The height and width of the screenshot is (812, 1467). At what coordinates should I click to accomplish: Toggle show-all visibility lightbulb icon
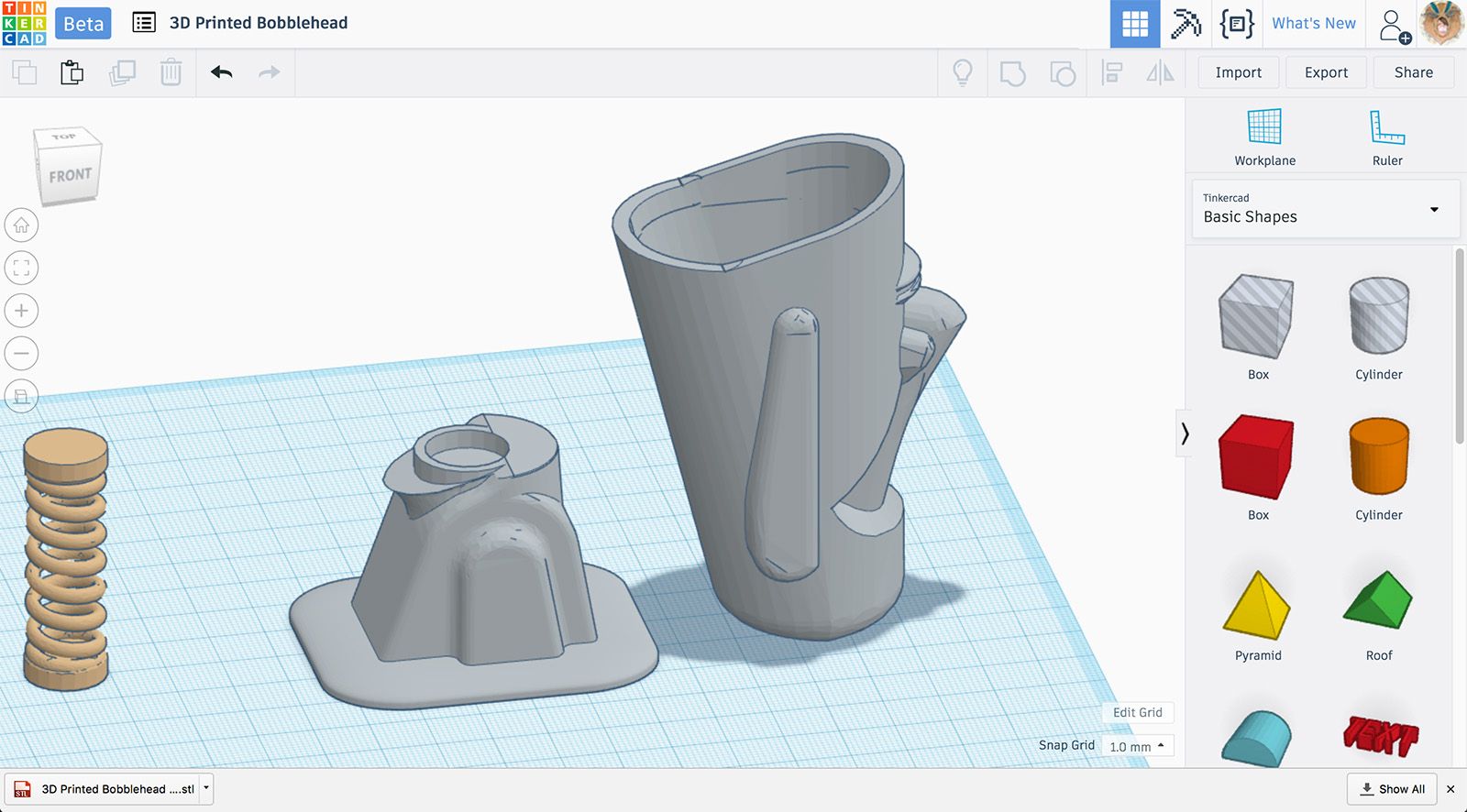[962, 72]
